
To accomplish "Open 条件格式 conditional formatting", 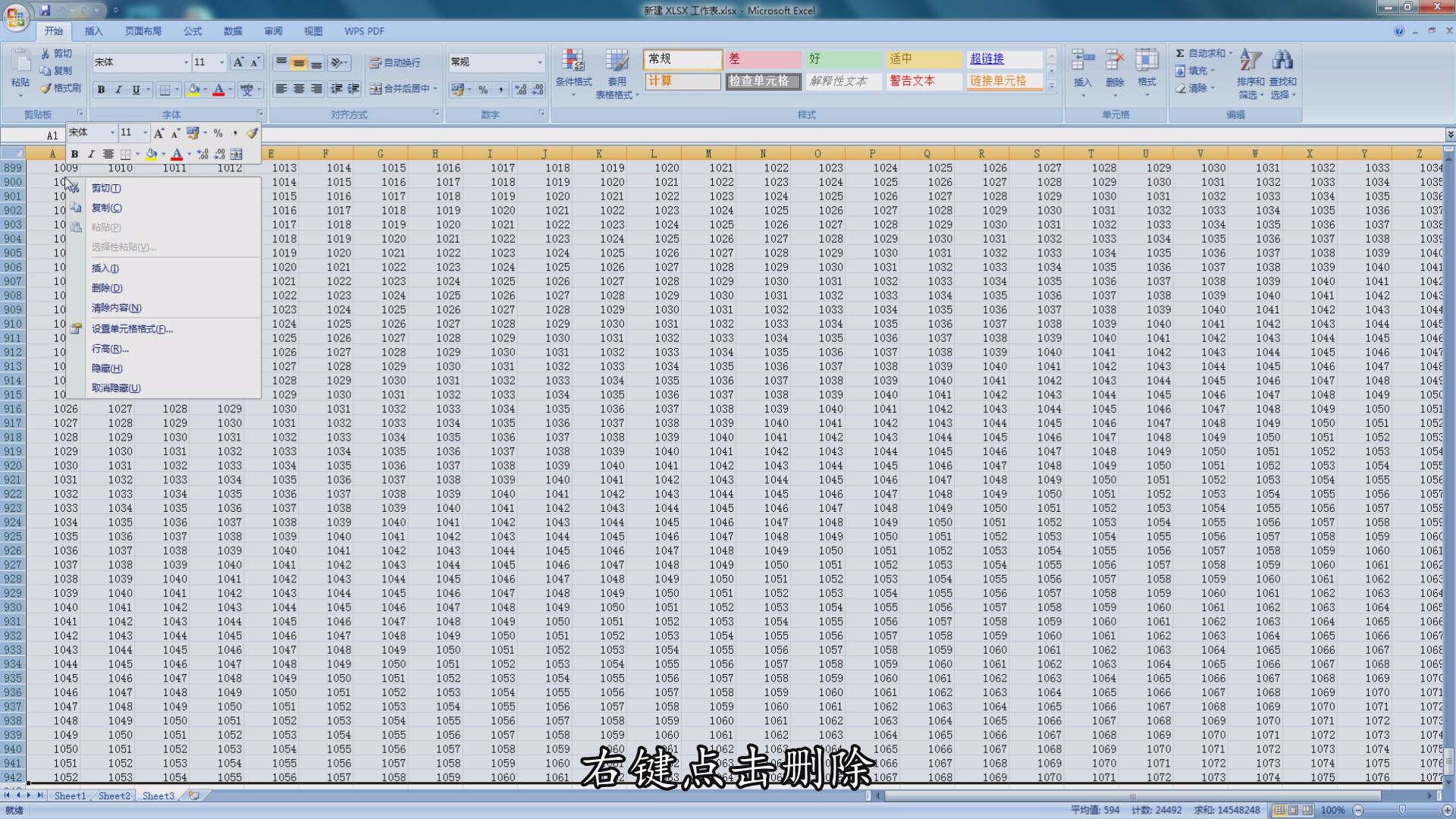I will click(x=573, y=73).
